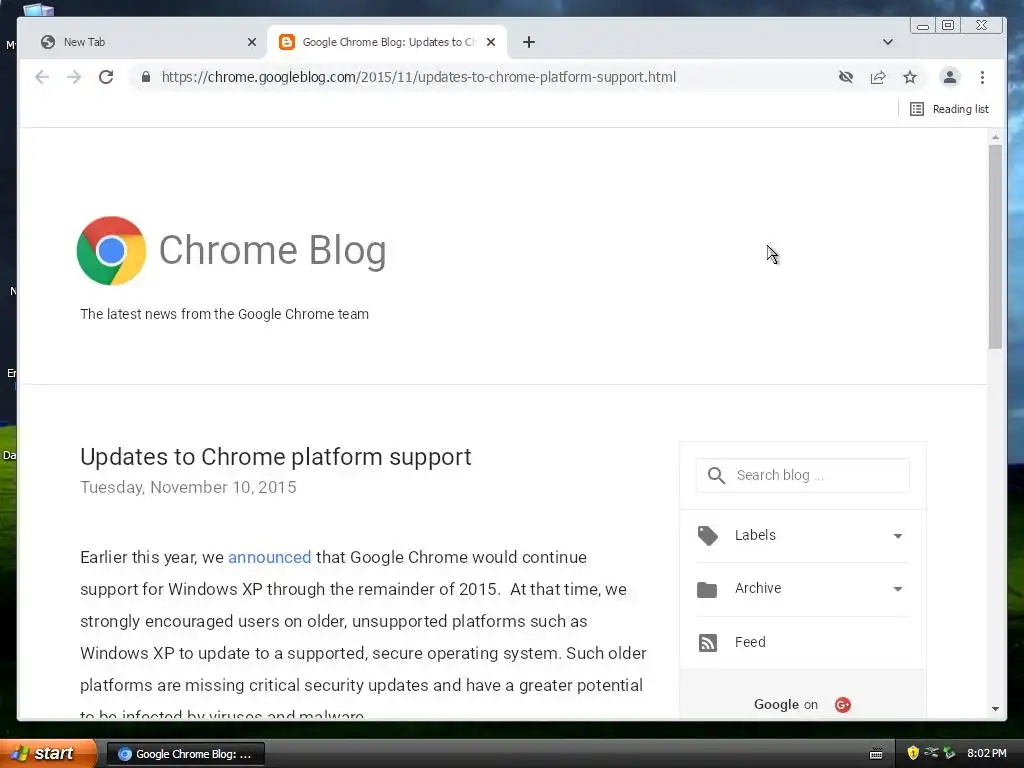Click the Archive folder icon
1024x768 pixels.
click(707, 589)
